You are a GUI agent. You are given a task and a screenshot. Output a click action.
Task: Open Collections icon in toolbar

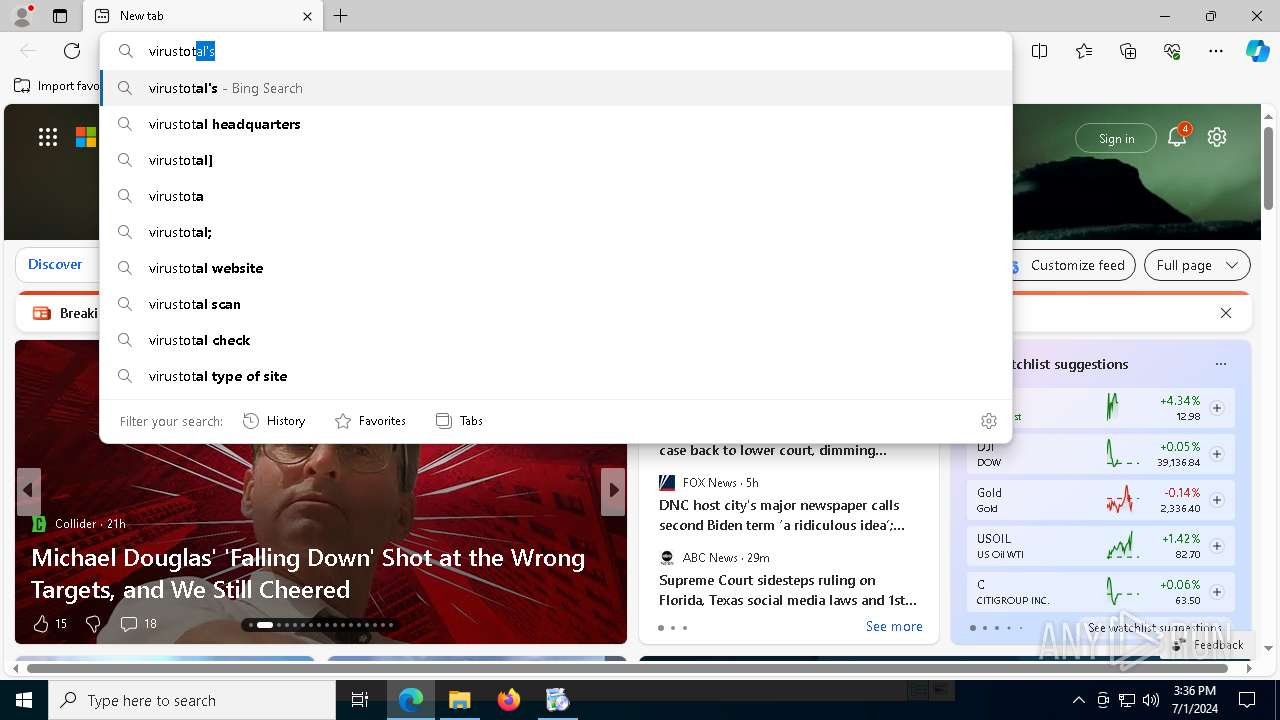(1128, 51)
